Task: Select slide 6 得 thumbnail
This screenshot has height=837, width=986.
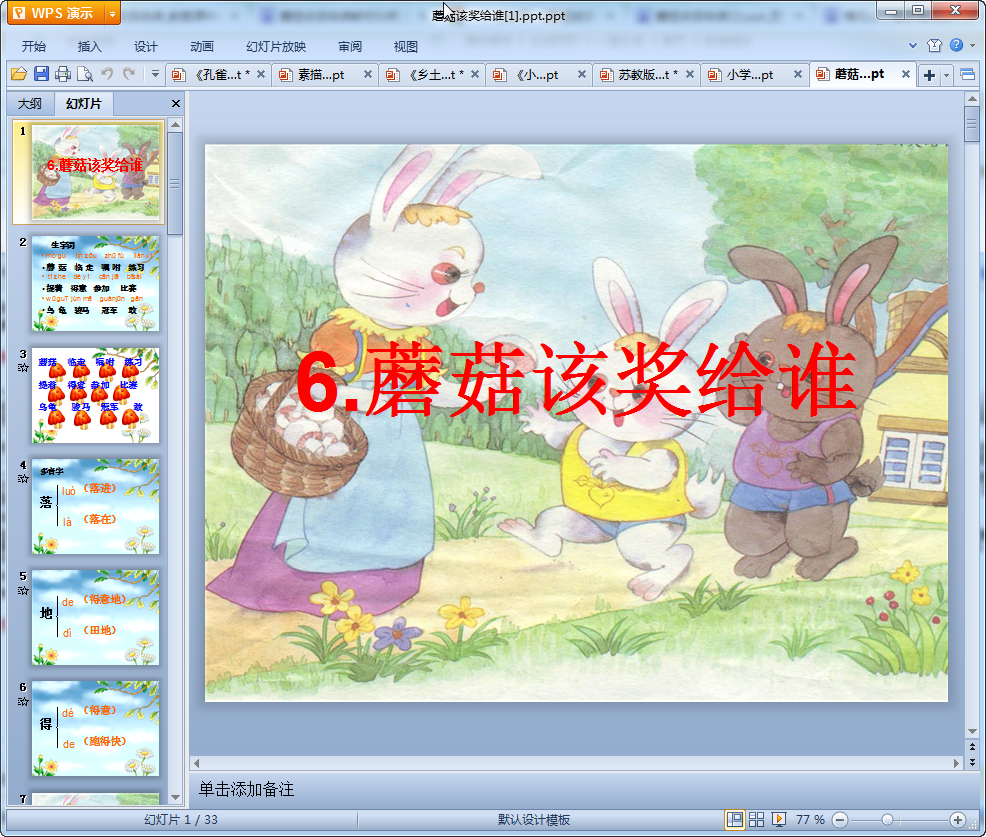Action: pyautogui.click(x=96, y=729)
